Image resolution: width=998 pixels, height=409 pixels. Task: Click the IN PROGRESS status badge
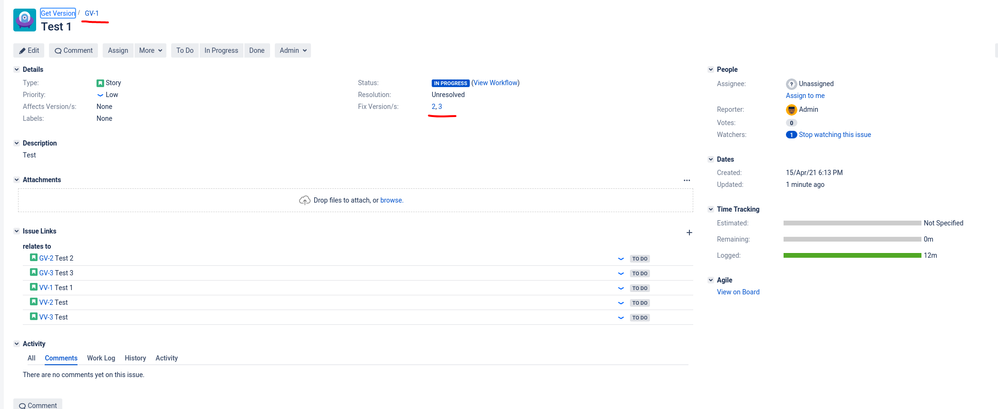(451, 83)
